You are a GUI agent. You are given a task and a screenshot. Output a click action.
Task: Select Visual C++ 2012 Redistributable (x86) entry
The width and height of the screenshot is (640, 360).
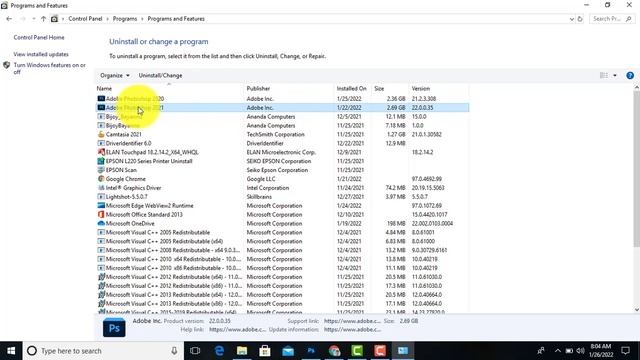pos(173,286)
